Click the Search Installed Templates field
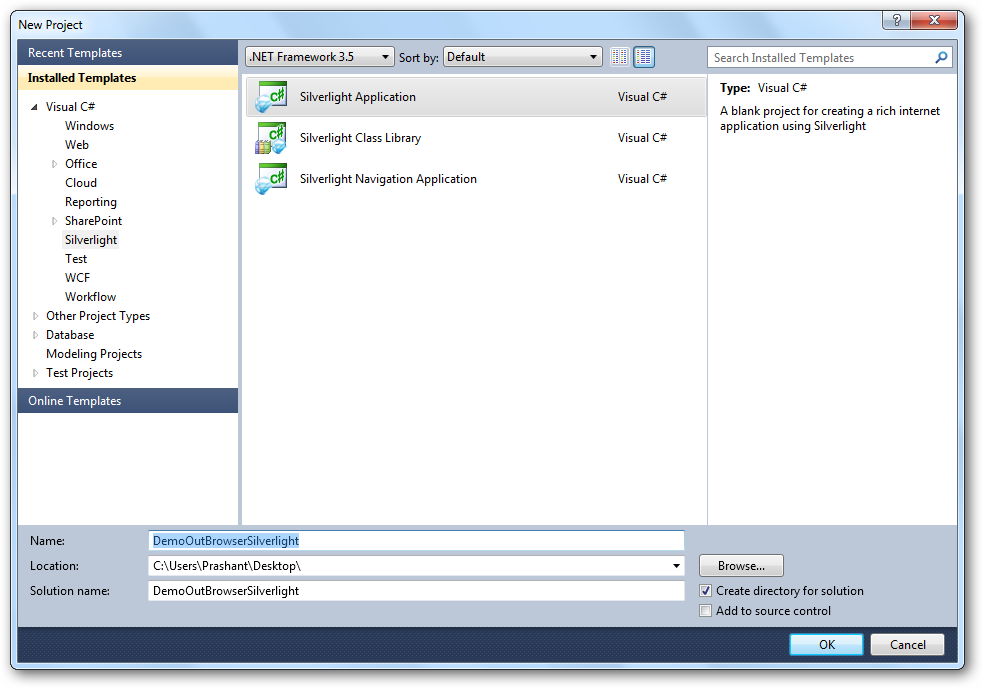This screenshot has height=688, width=983. point(821,58)
